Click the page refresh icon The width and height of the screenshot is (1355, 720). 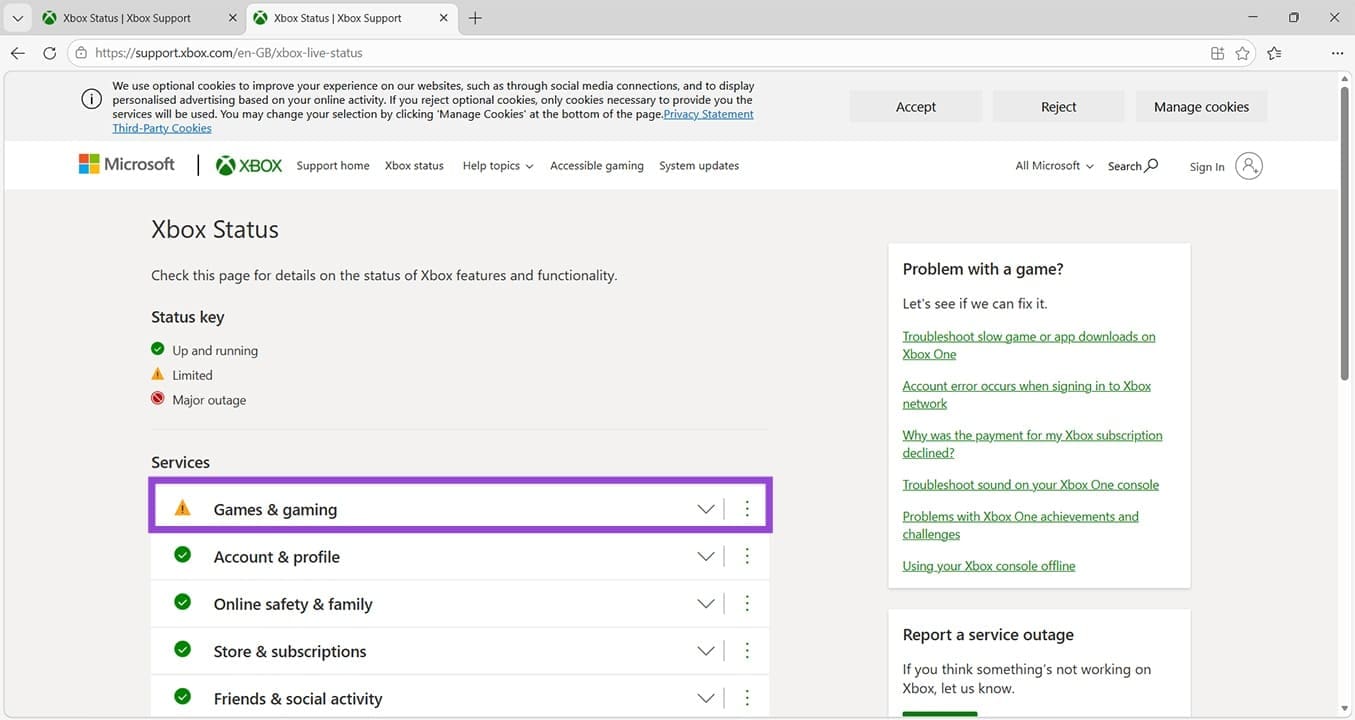point(49,53)
